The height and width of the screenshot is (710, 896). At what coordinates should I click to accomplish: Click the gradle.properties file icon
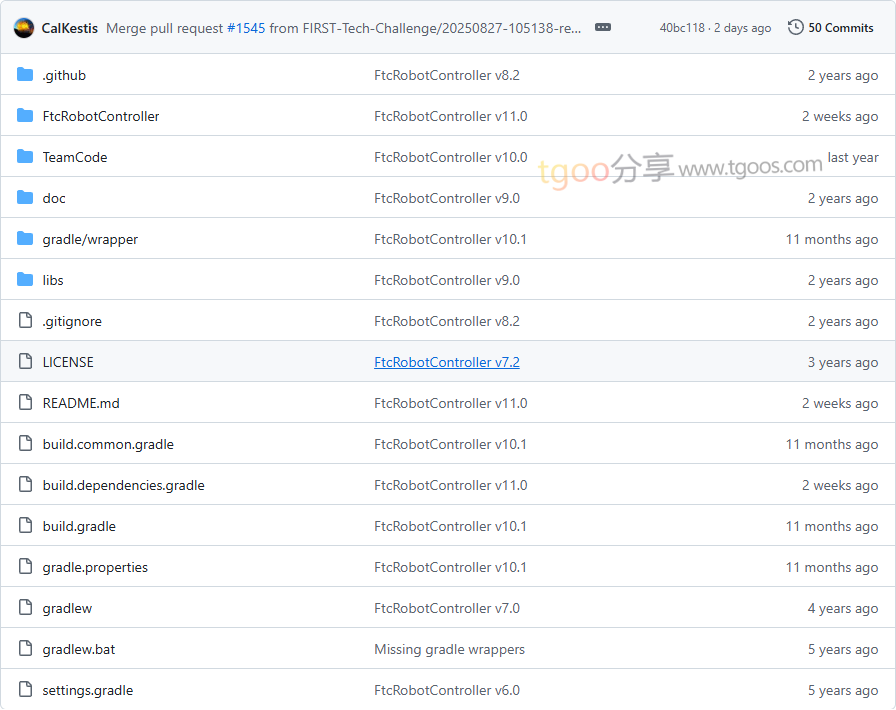point(25,567)
